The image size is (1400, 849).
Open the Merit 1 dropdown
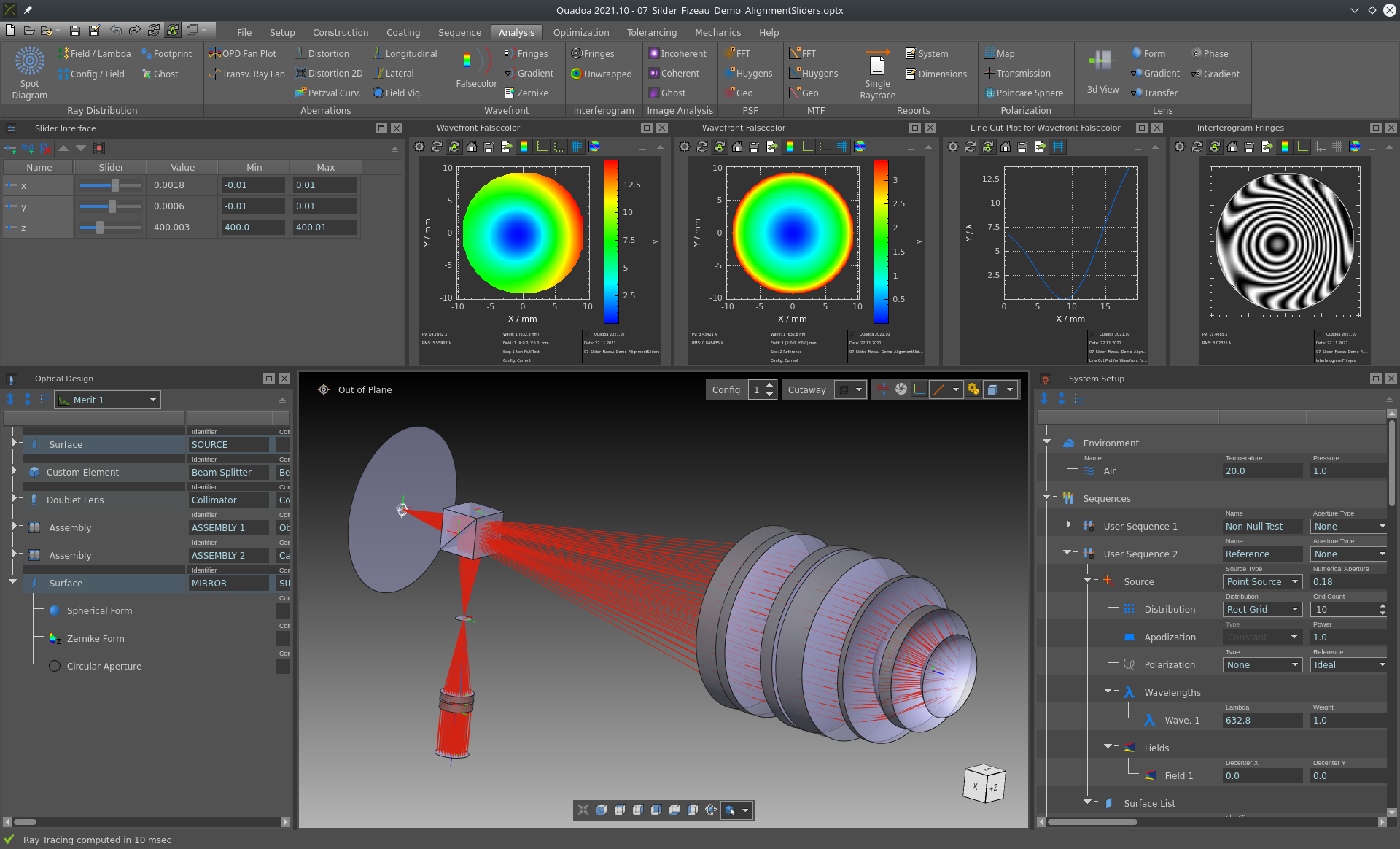click(x=108, y=400)
